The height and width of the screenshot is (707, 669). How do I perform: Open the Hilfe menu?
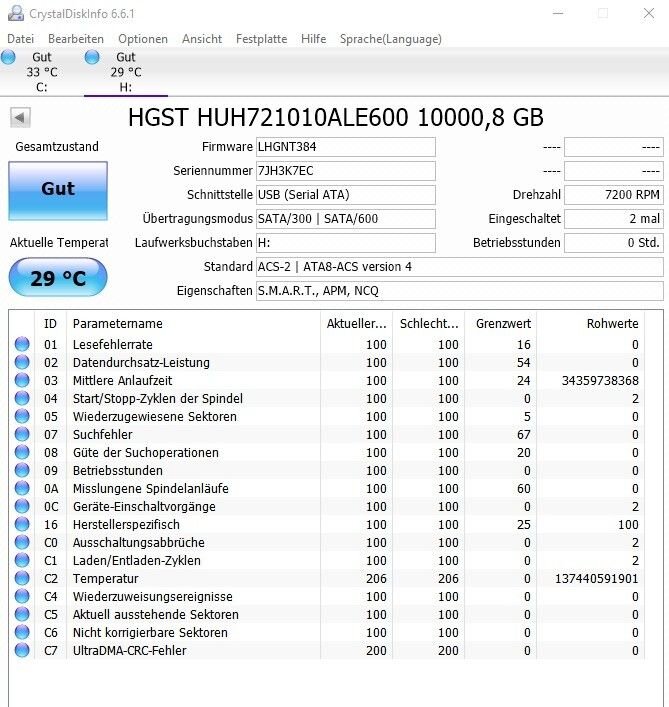click(313, 39)
